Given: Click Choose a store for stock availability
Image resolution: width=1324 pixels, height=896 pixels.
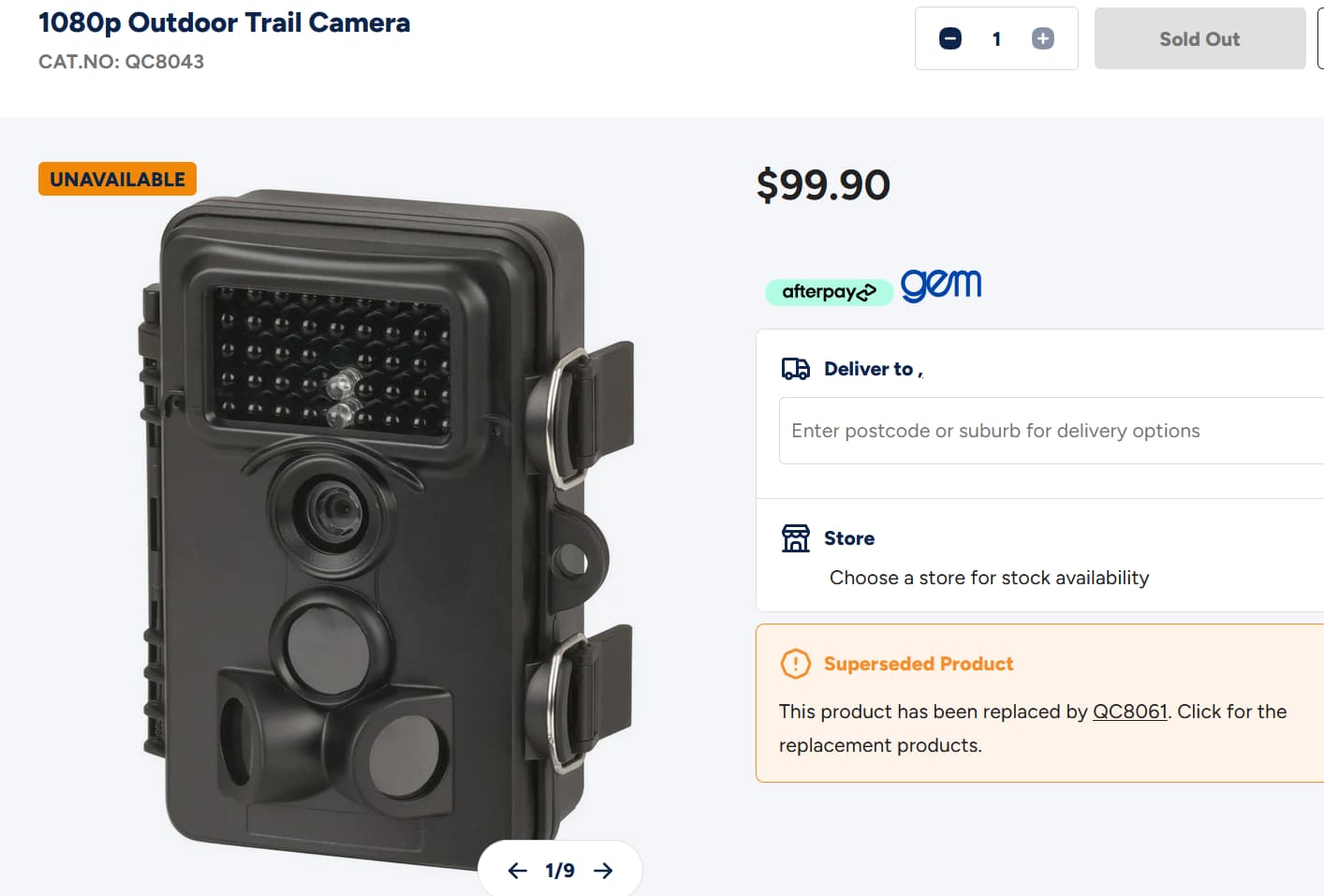Looking at the screenshot, I should click(989, 578).
